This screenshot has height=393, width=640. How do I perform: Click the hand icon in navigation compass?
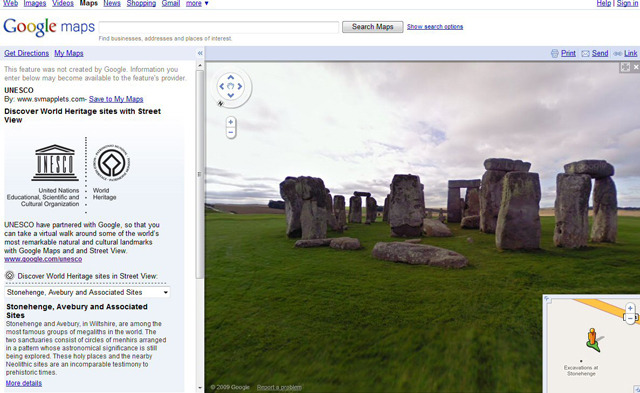231,86
